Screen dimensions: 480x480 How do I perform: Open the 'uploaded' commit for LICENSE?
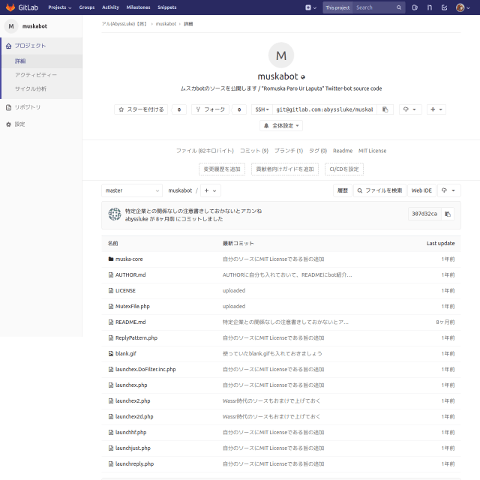[234, 291]
